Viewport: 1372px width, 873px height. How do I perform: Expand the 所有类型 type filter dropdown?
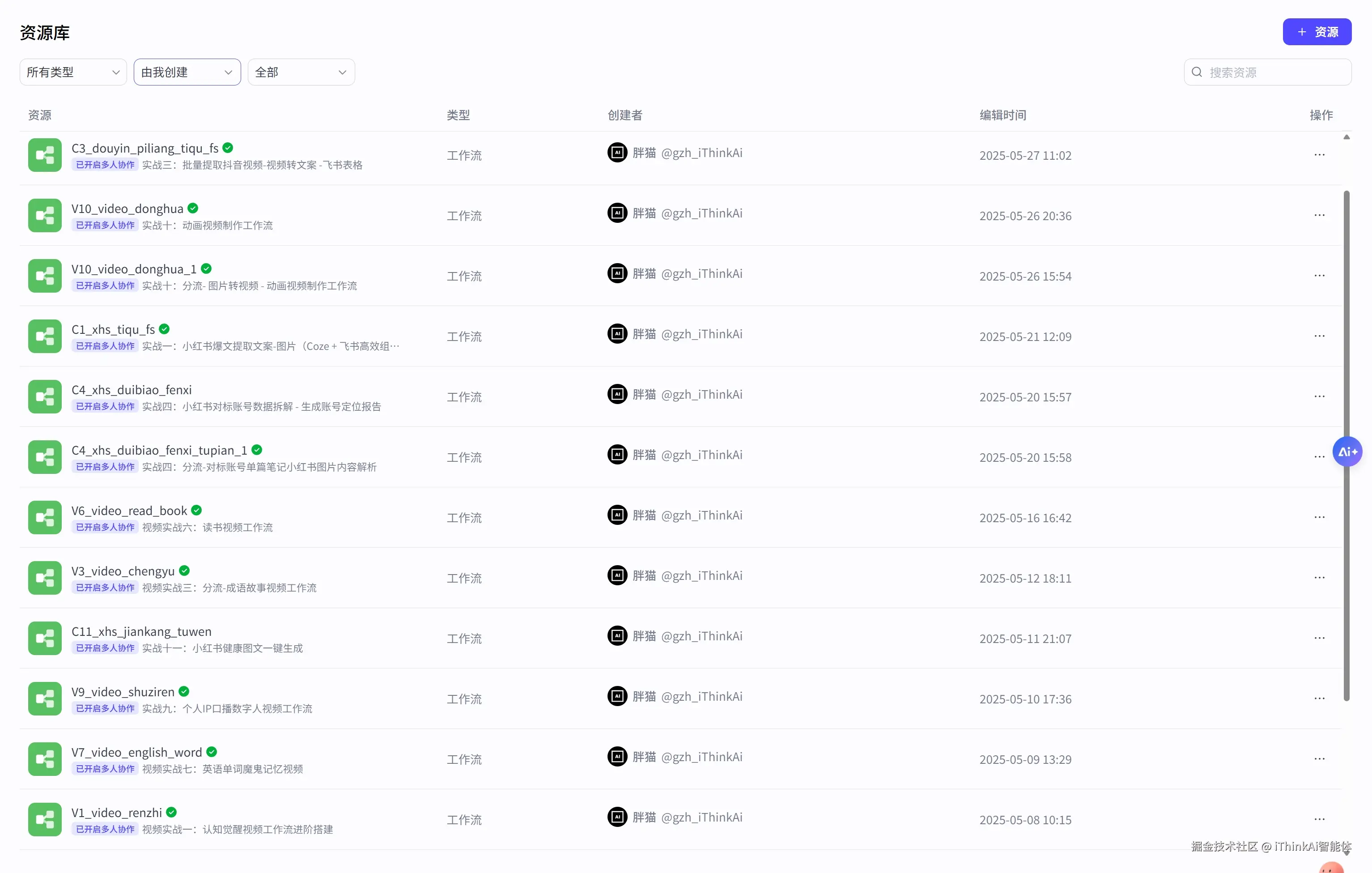[73, 72]
